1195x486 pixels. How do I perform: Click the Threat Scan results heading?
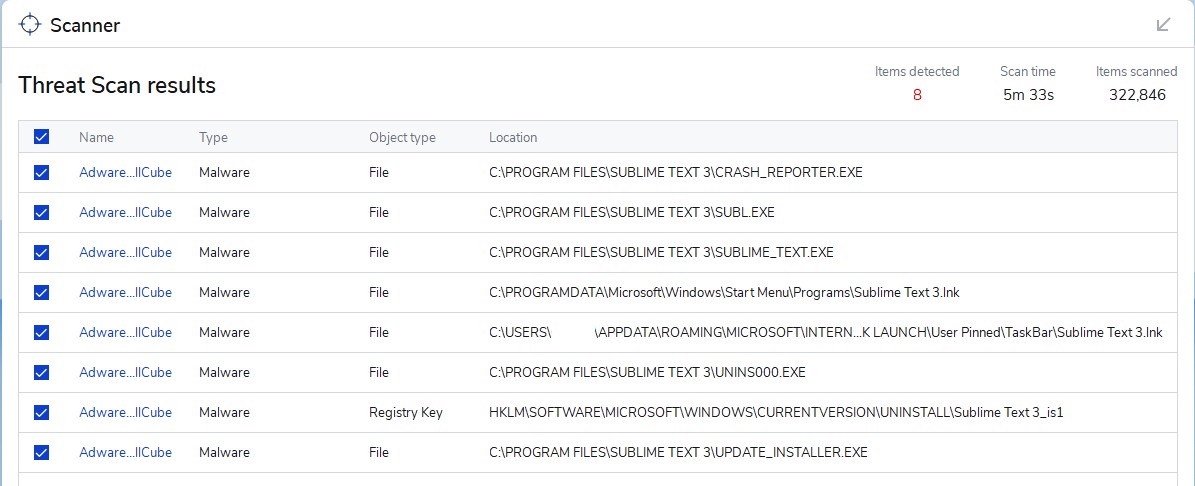click(117, 85)
